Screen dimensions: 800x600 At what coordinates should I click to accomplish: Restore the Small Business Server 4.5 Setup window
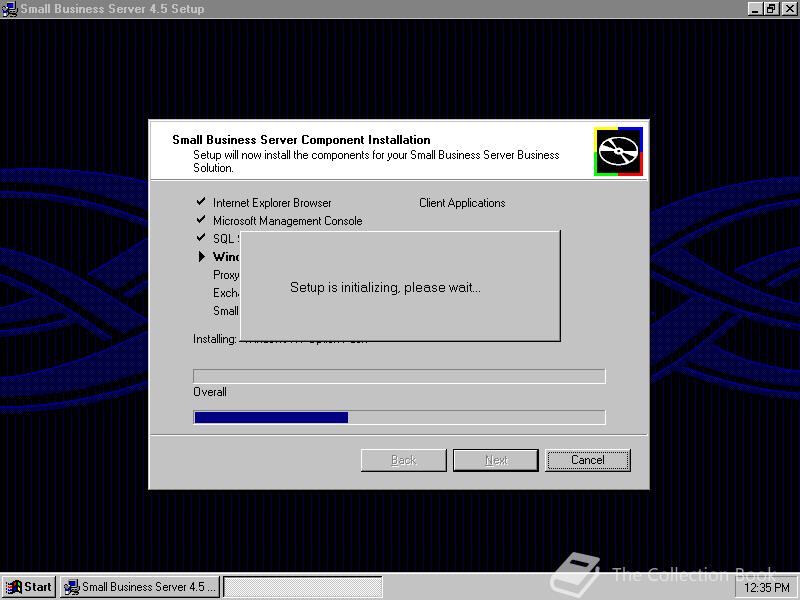pyautogui.click(x=771, y=9)
